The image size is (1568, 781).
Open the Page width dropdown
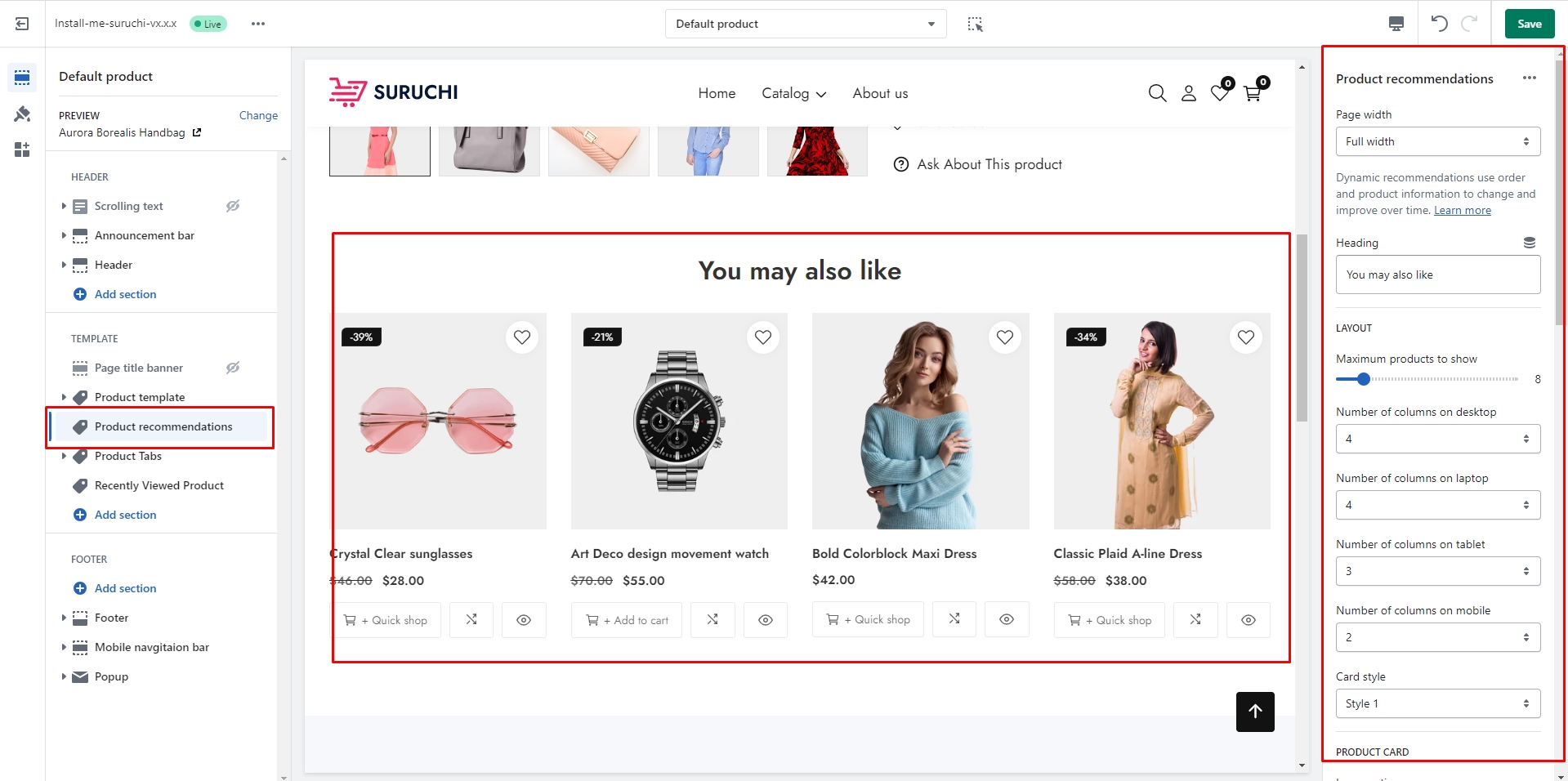[1437, 141]
